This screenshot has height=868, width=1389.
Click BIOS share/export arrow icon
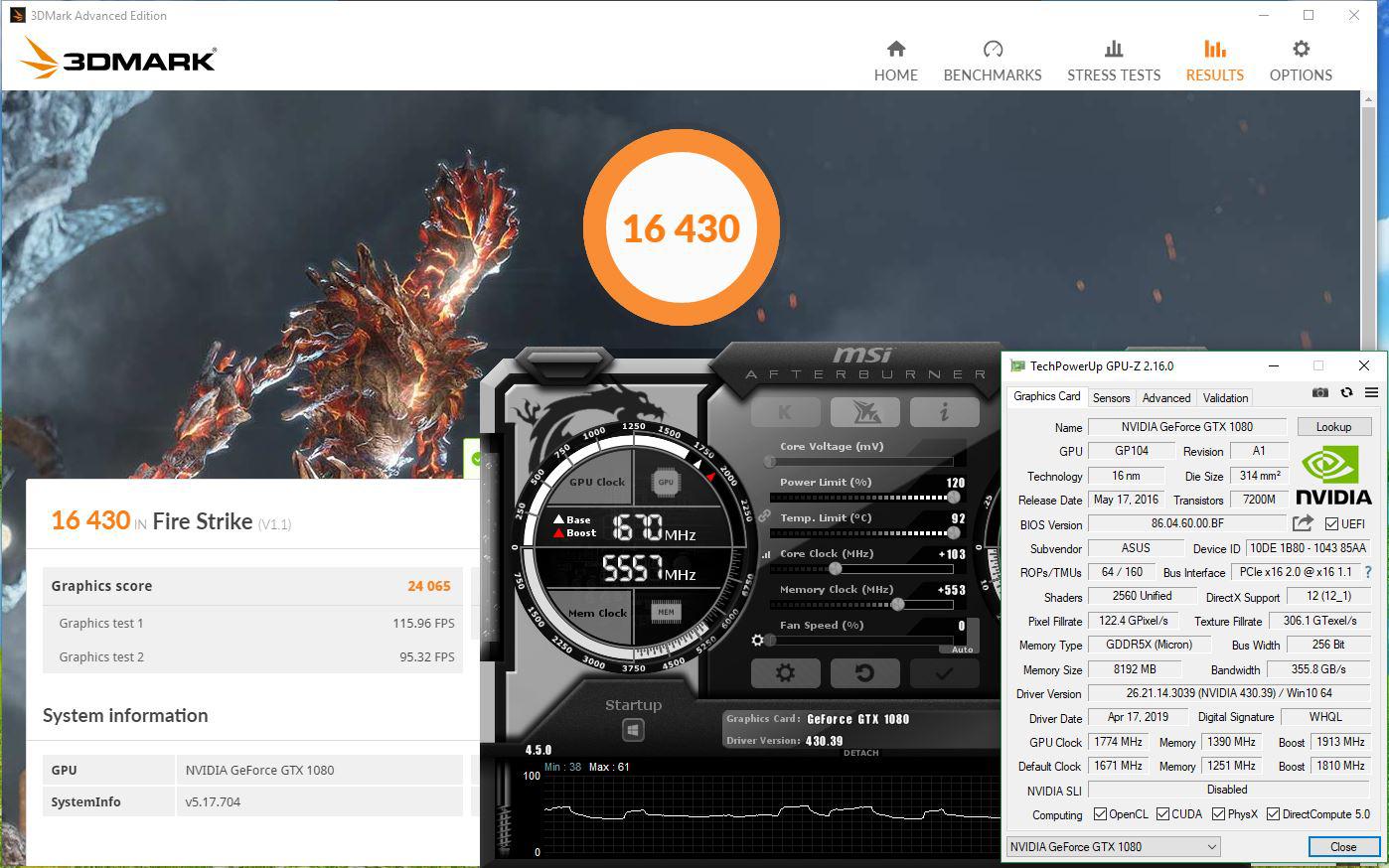[x=1303, y=523]
